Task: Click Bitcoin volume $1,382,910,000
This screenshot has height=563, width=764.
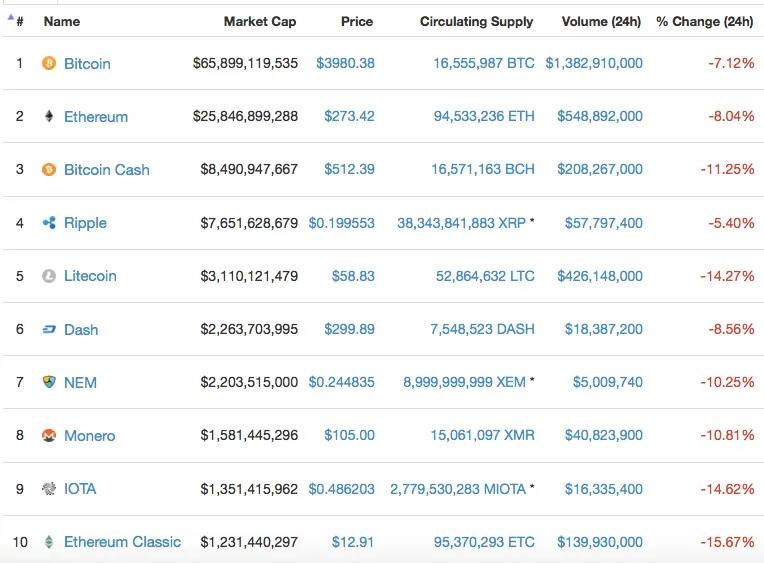Action: tap(594, 63)
